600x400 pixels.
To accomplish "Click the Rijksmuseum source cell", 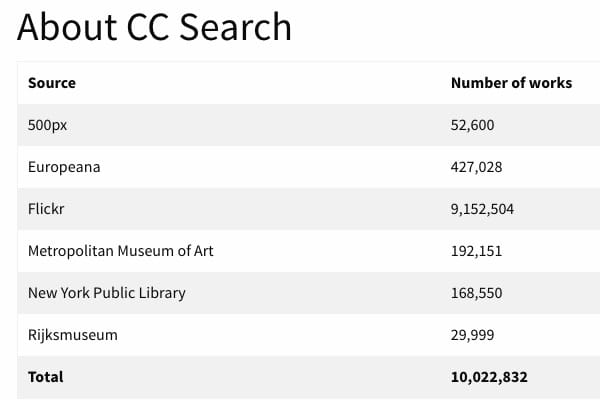I will click(x=73, y=335).
